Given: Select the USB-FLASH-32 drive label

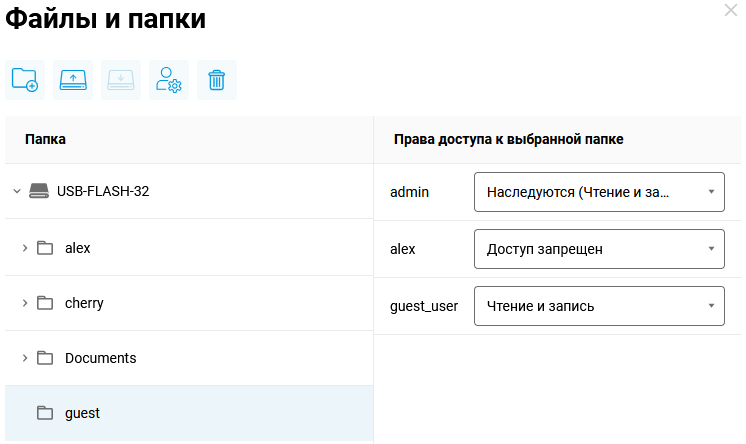Looking at the screenshot, I should point(103,191).
